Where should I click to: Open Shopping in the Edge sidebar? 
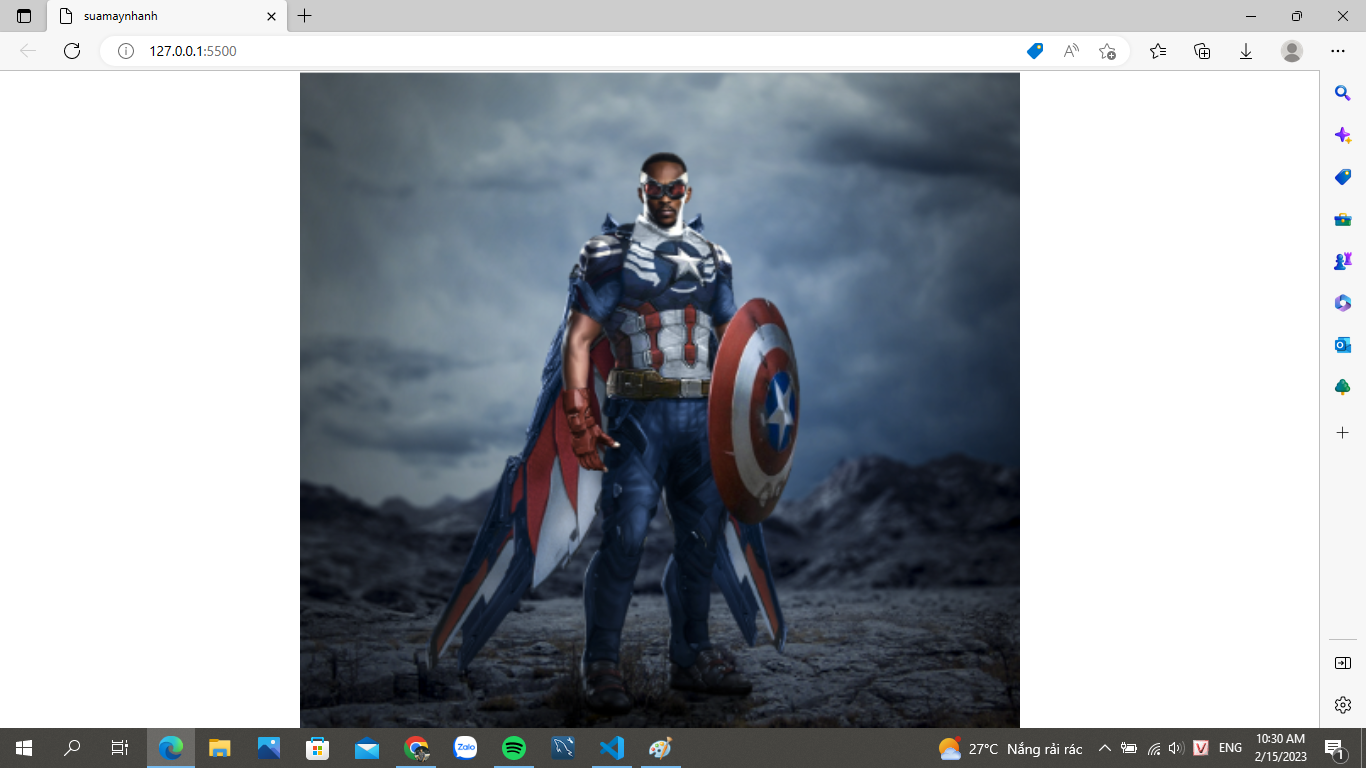1343,177
